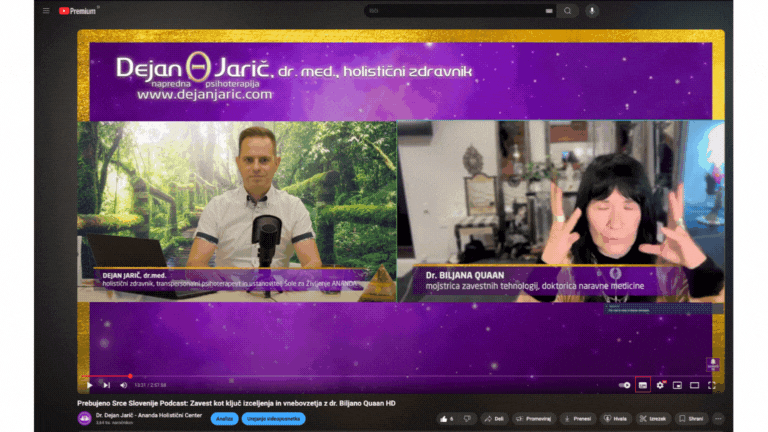The width and height of the screenshot is (768, 432).
Task: Mute the video volume
Action: pyautogui.click(x=124, y=385)
